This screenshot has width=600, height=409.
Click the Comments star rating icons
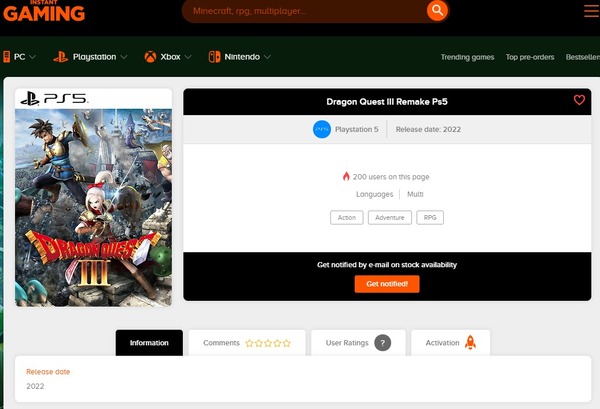(x=268, y=343)
